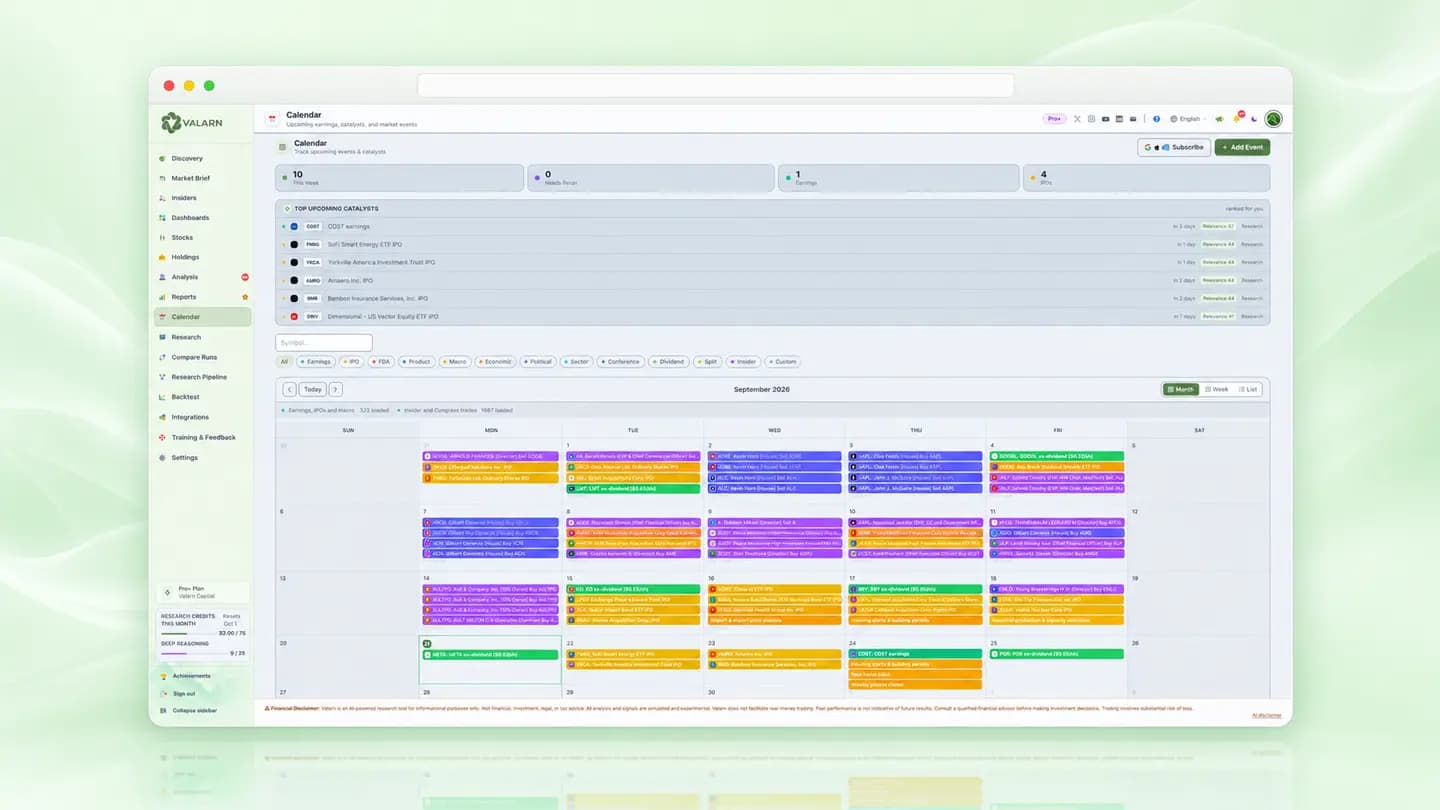1440x810 pixels.
Task: Click the star badge next to Reports
Action: tap(245, 297)
